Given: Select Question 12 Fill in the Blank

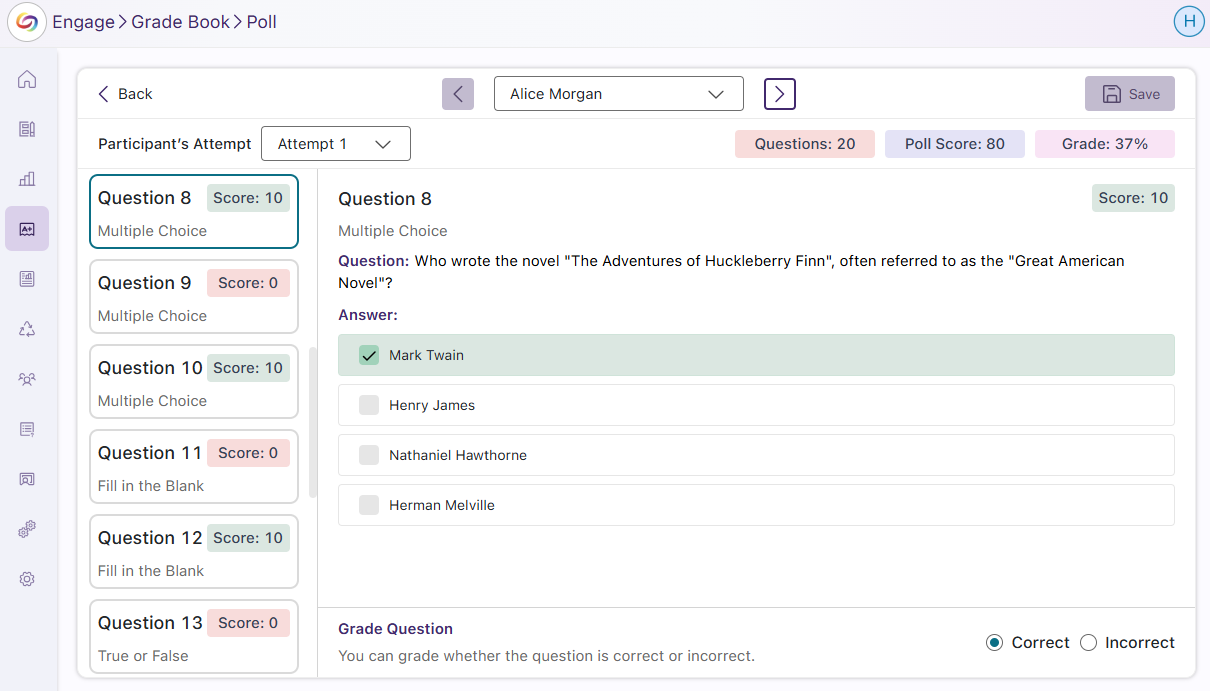Looking at the screenshot, I should (193, 552).
